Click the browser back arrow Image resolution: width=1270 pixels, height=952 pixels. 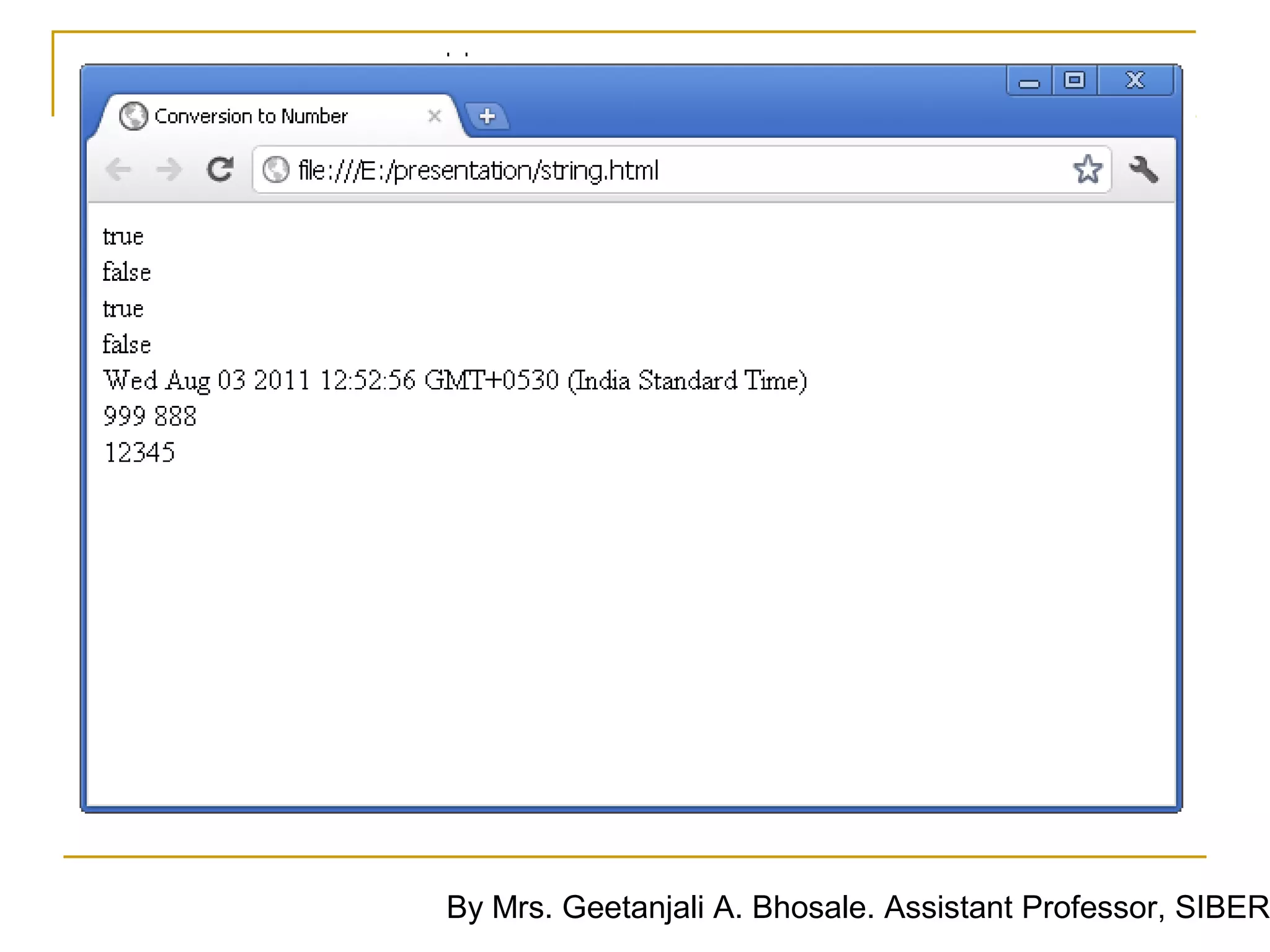pyautogui.click(x=118, y=169)
